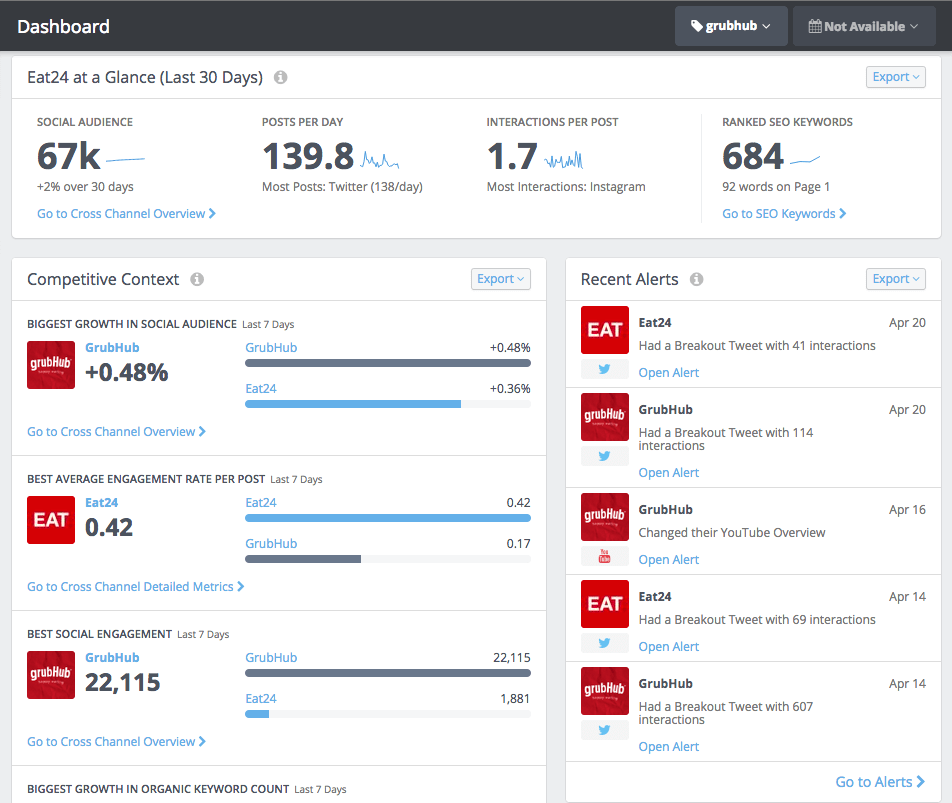Click the GrubHub +0.48% progress bar

(388, 363)
